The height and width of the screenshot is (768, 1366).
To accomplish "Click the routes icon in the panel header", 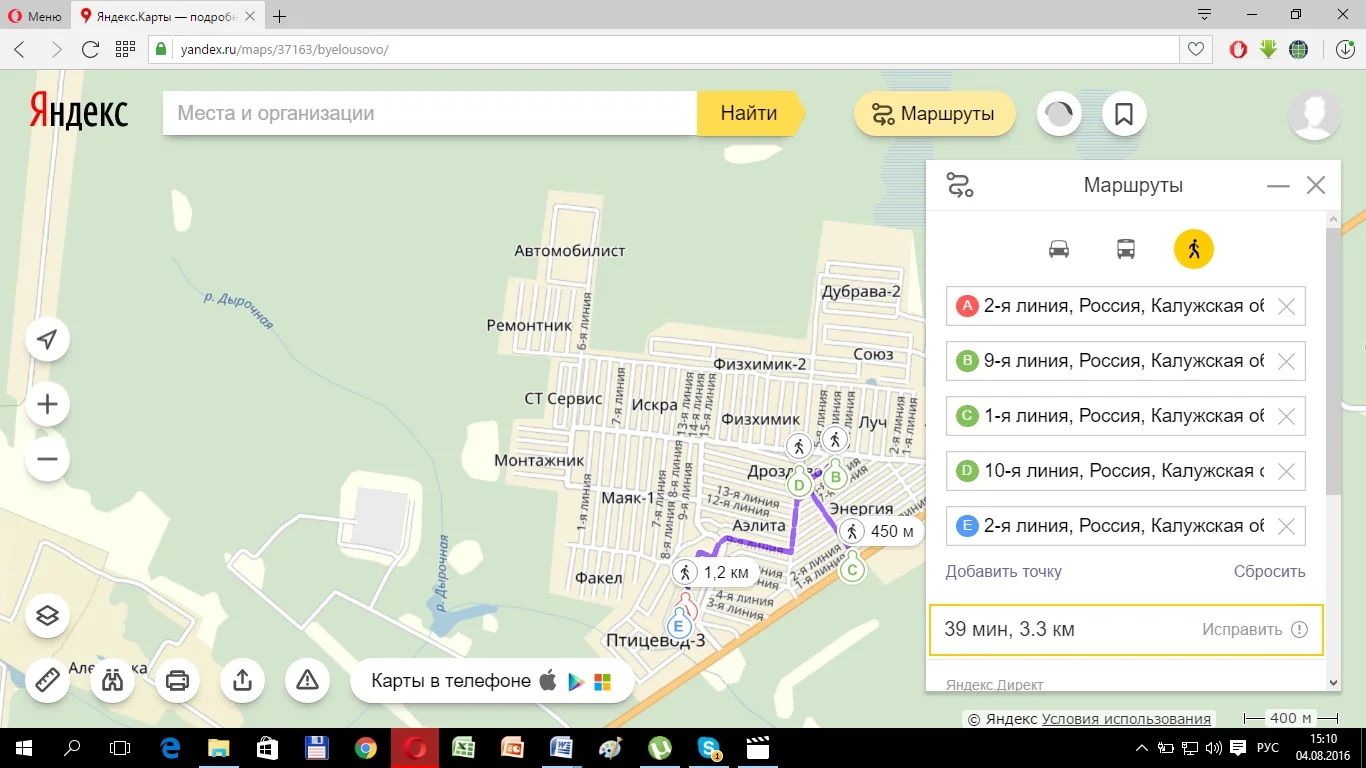I will (960, 185).
